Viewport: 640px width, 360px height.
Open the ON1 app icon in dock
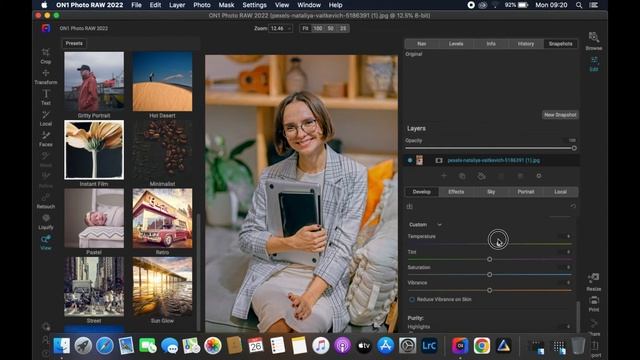[x=460, y=346]
